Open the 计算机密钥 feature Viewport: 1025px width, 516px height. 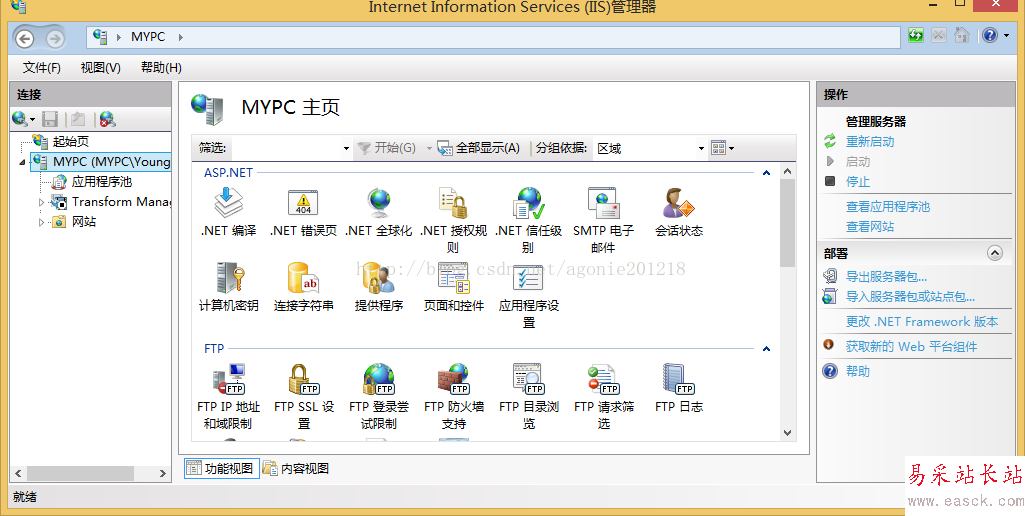tap(228, 287)
